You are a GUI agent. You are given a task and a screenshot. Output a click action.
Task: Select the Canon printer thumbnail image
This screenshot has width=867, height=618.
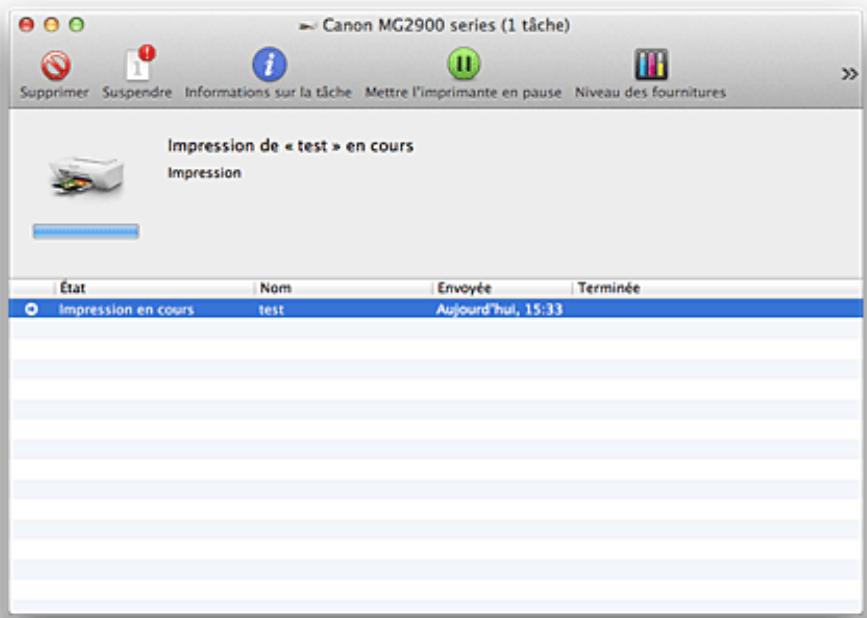86,176
